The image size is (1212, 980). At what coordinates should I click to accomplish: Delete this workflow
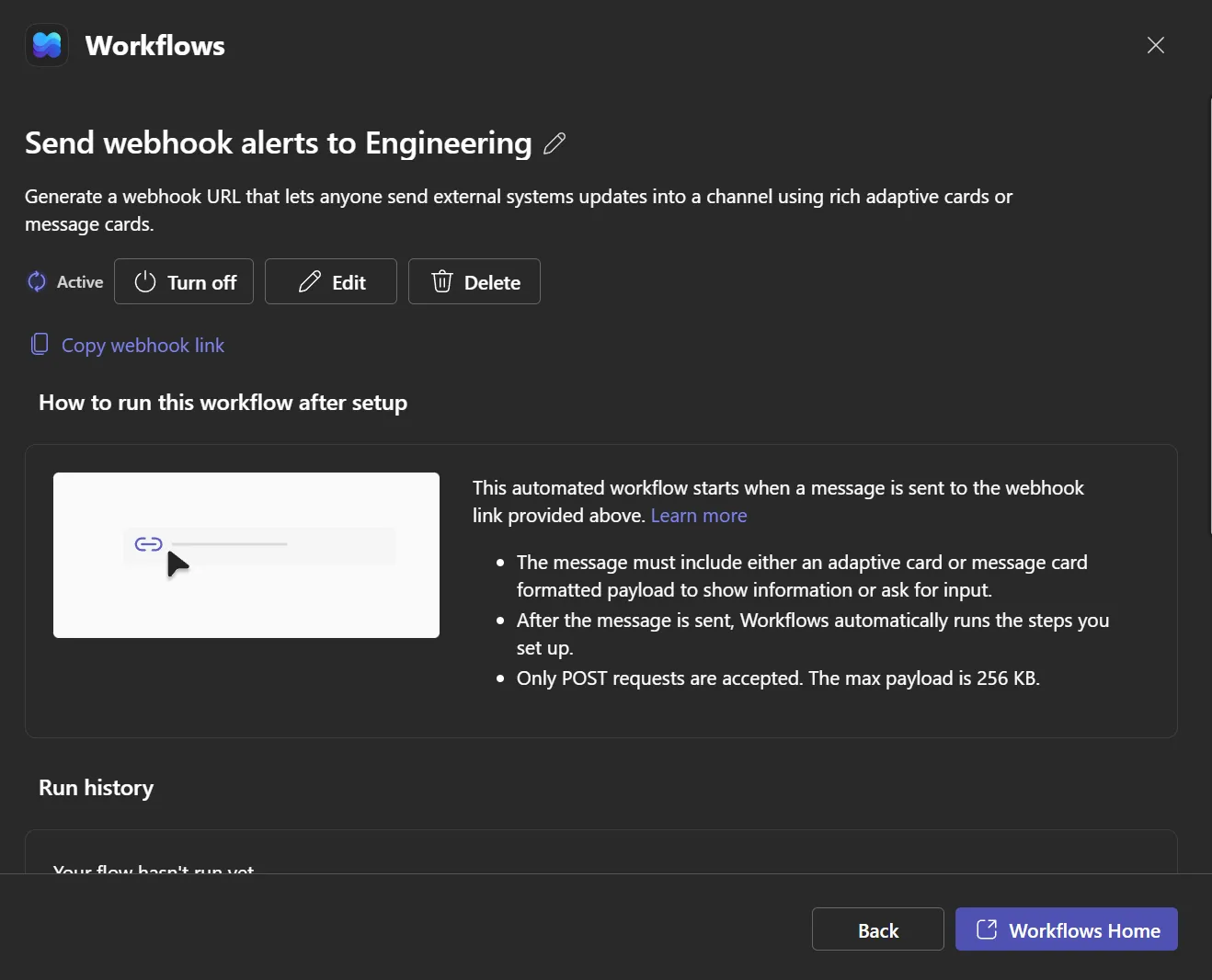(475, 281)
